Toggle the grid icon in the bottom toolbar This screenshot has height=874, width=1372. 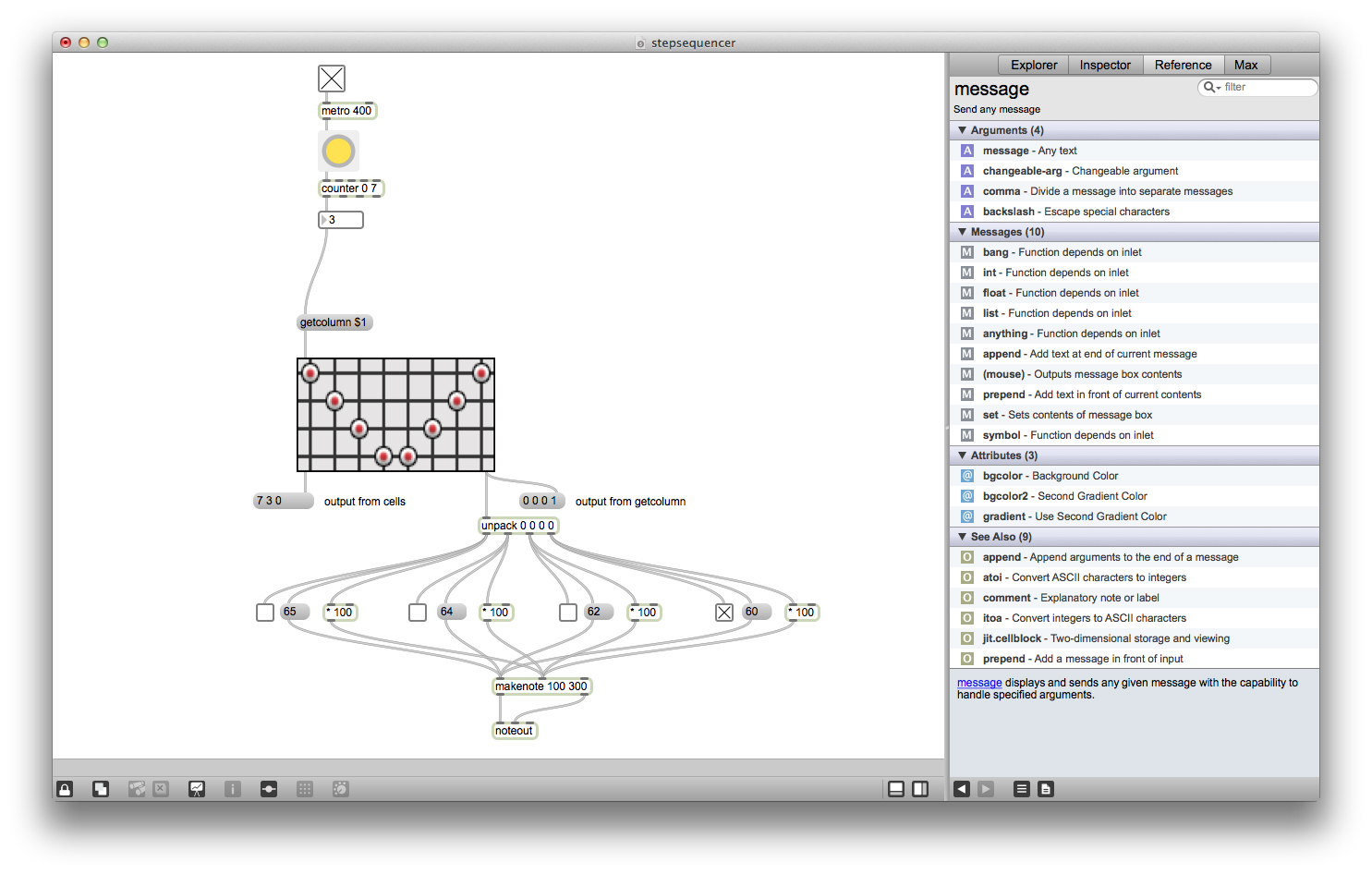point(304,788)
